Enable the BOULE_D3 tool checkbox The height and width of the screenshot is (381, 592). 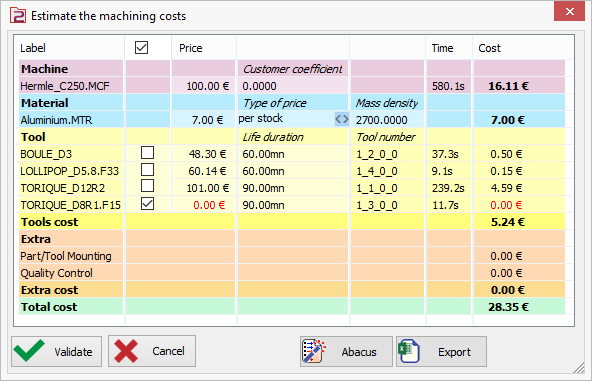148,153
